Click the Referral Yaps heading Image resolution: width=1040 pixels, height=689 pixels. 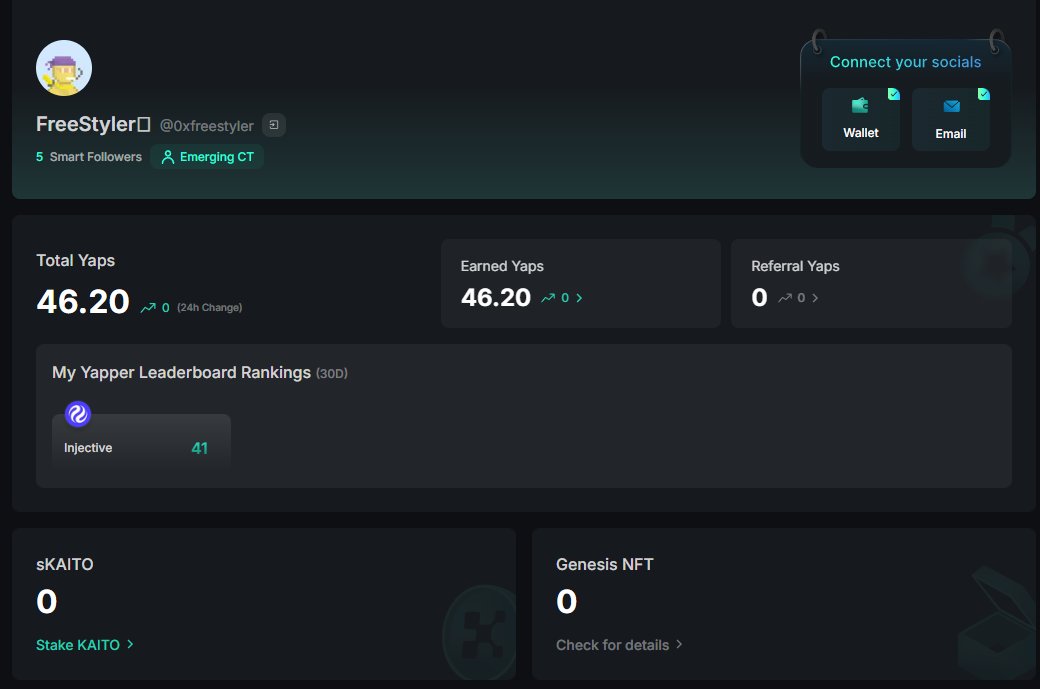tap(795, 266)
